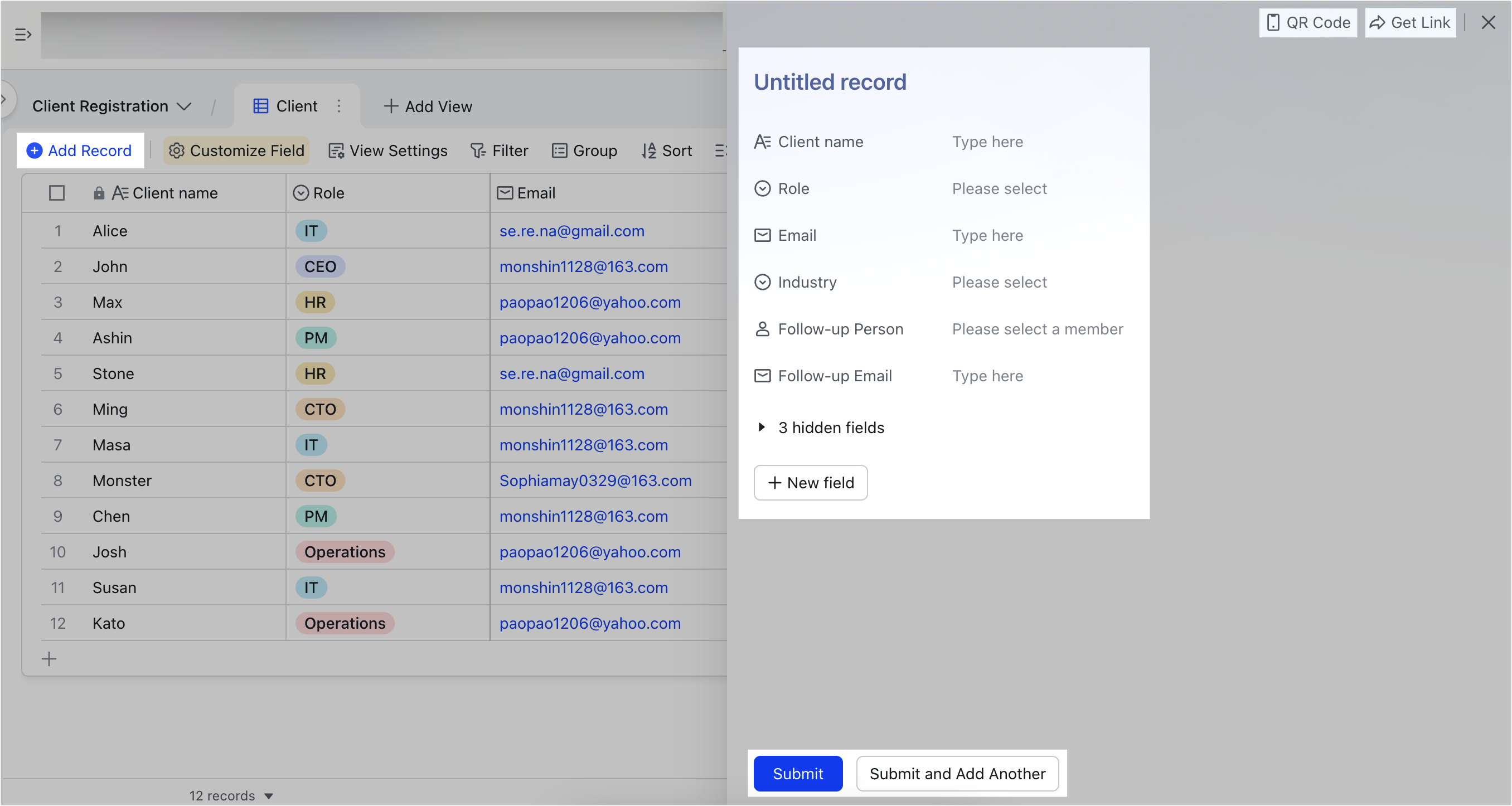Click the sidebar collapse menu icon

click(23, 35)
